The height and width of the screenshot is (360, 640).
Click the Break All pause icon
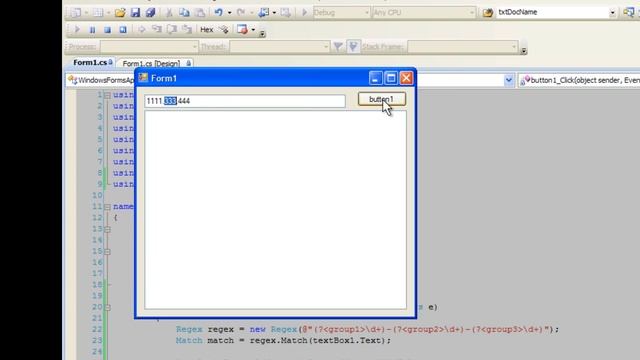pyautogui.click(x=92, y=29)
